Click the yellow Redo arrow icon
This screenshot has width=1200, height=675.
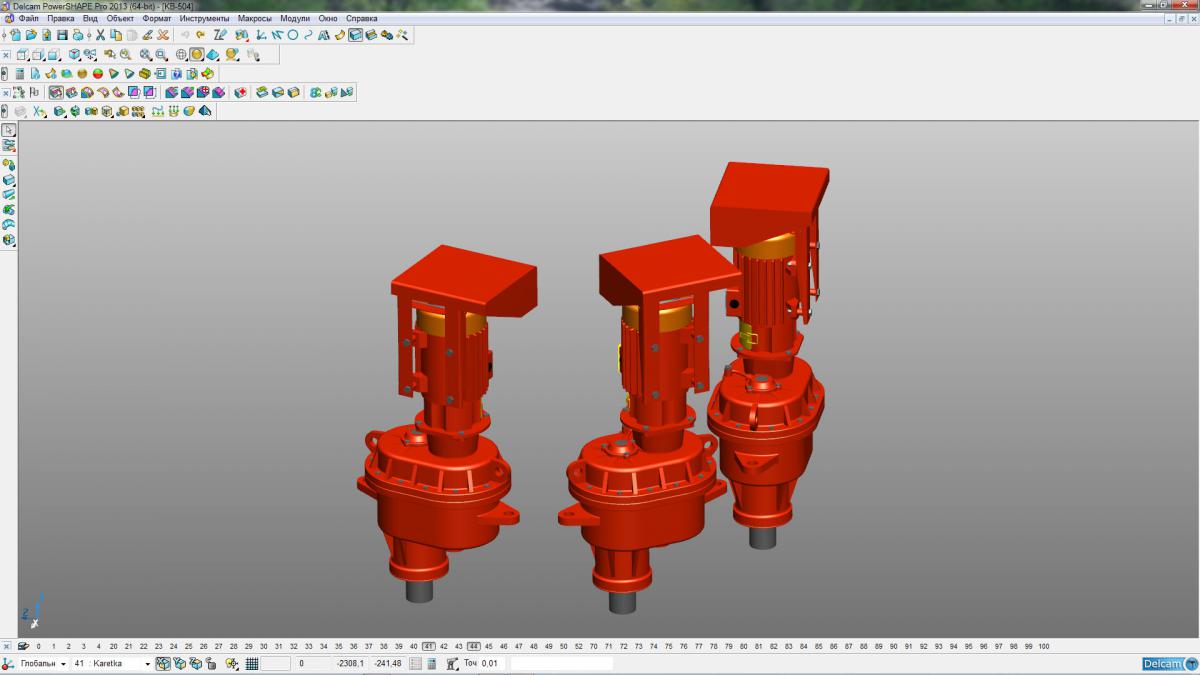point(201,35)
